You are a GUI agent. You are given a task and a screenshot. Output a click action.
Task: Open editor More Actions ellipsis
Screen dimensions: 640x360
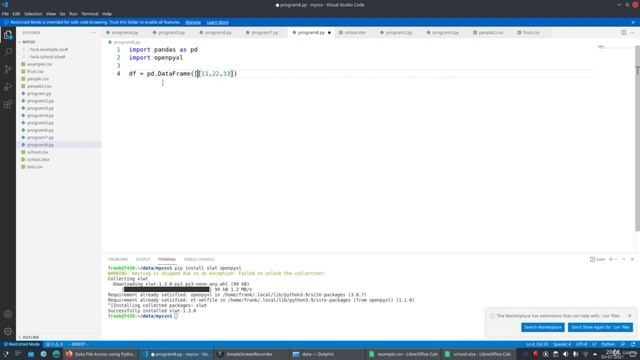(x=632, y=33)
